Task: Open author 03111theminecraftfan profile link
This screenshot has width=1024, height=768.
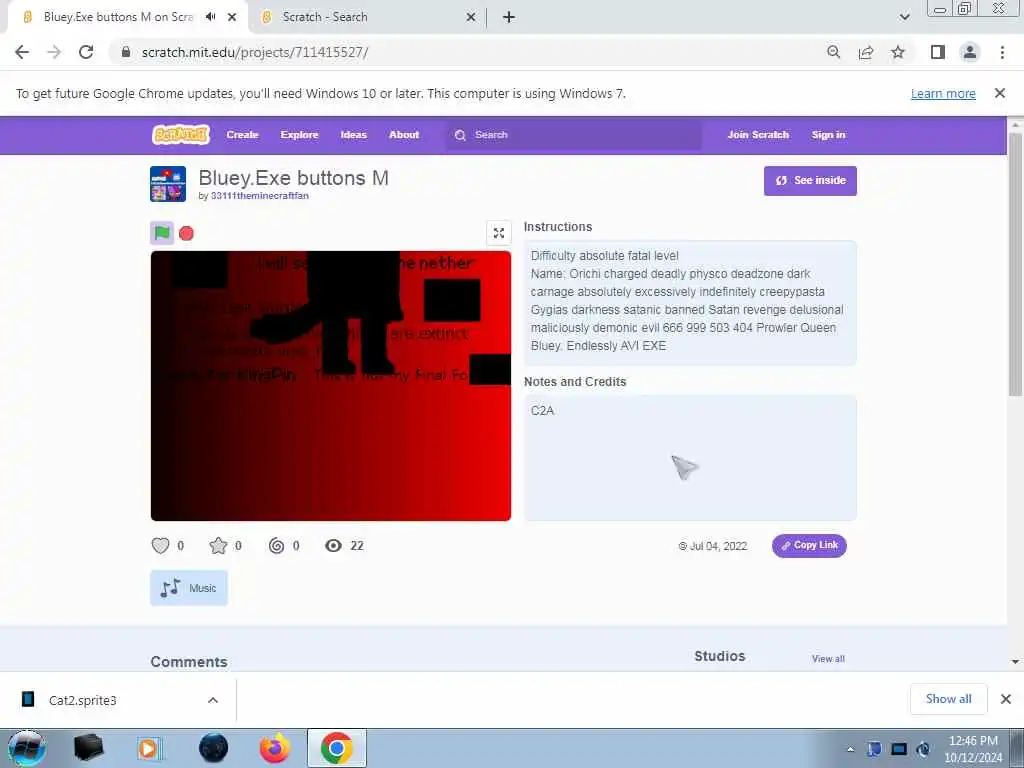Action: pos(260,196)
